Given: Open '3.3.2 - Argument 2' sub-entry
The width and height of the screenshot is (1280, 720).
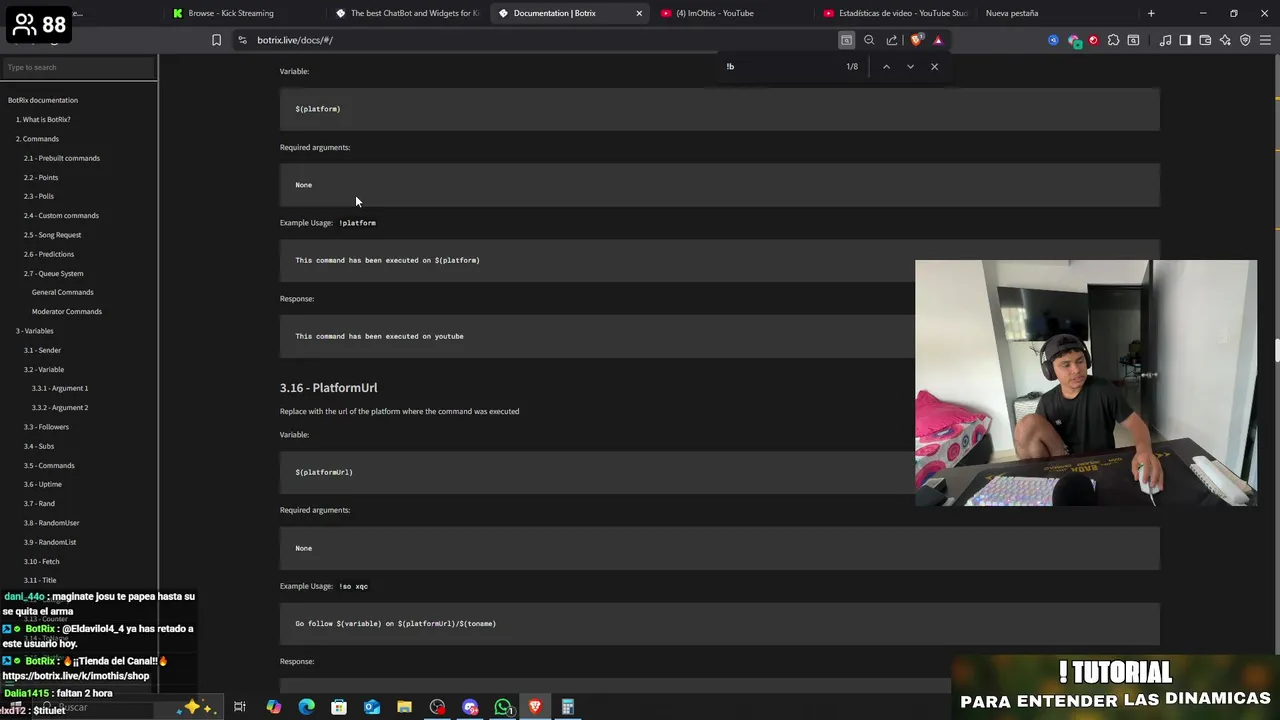Looking at the screenshot, I should [60, 407].
